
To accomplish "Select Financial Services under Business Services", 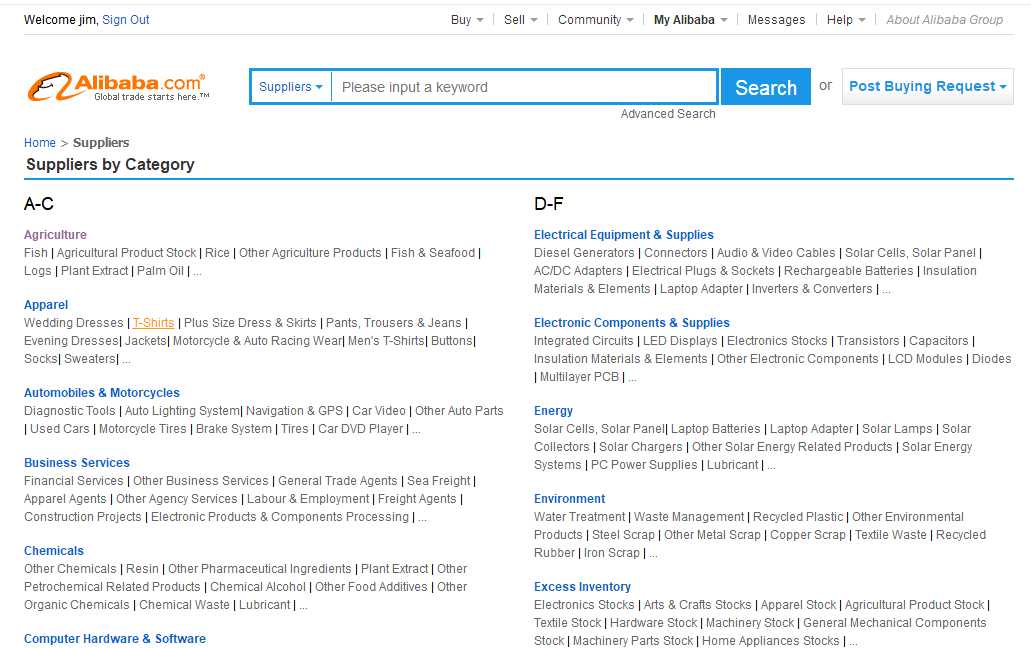I will point(74,481).
